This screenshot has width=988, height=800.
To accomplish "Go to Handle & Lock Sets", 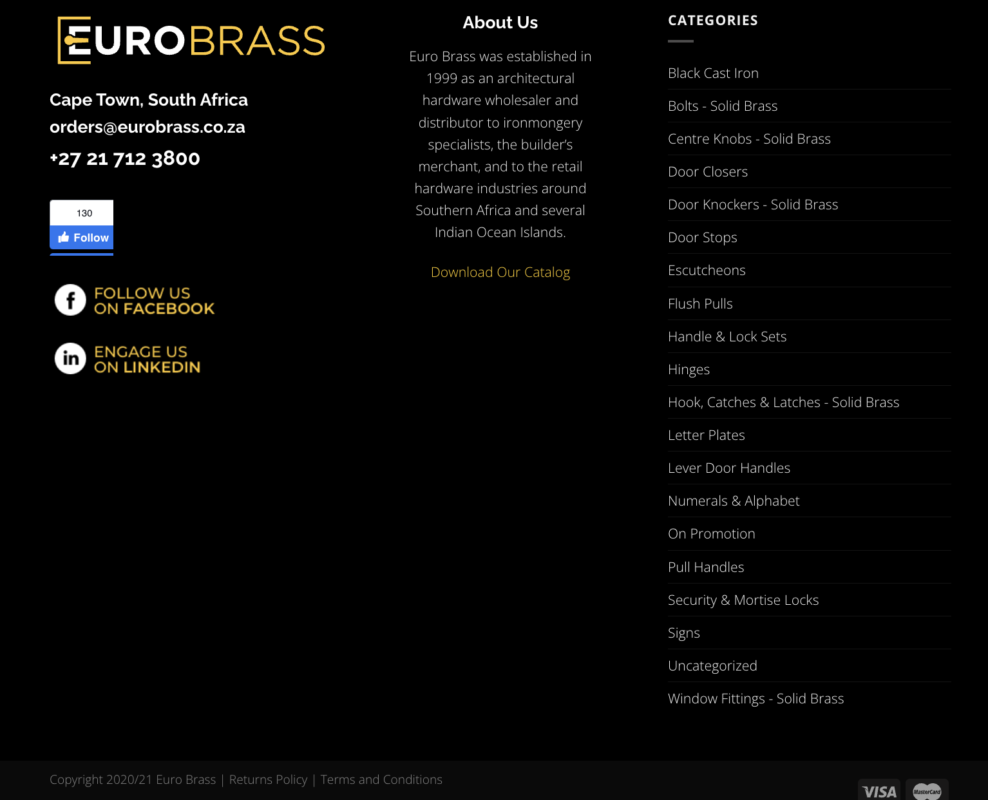I will pos(727,337).
